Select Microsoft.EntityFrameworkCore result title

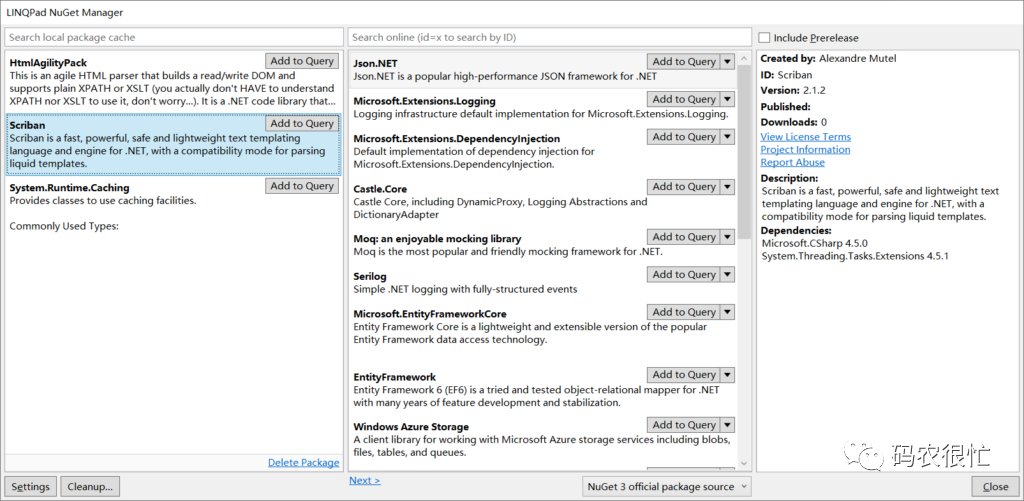(430, 314)
